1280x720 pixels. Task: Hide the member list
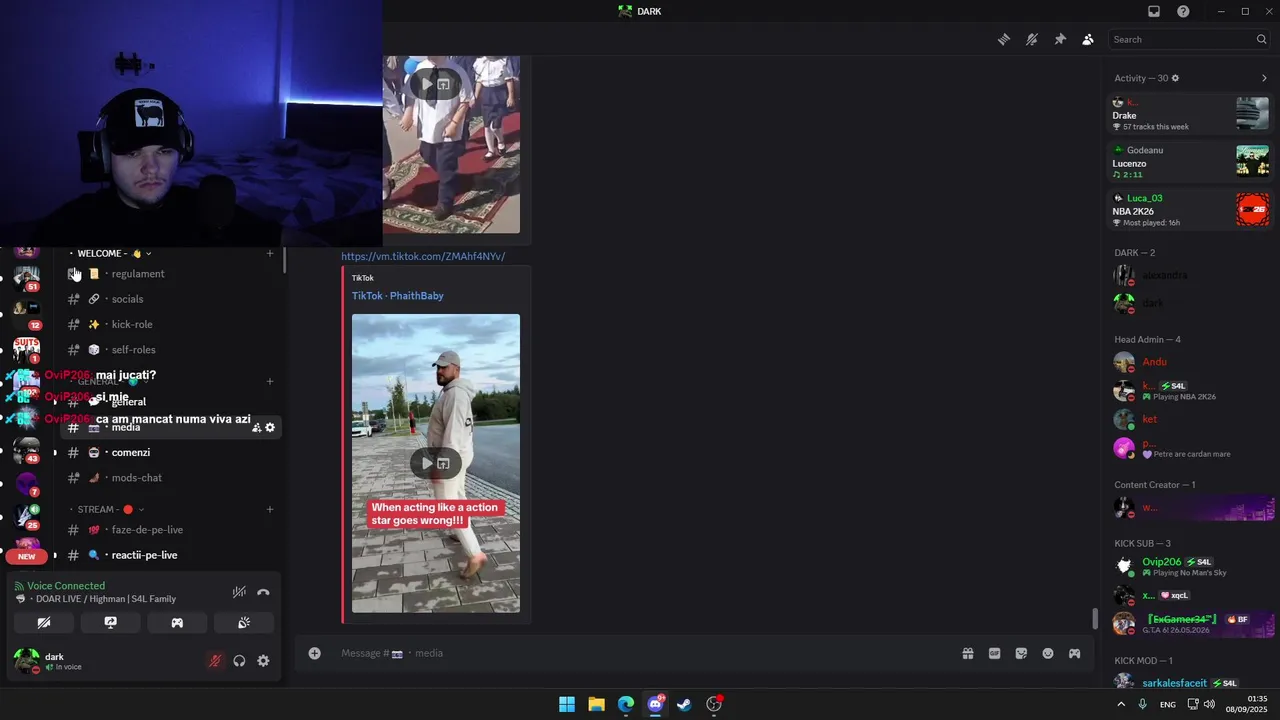pyautogui.click(x=1088, y=39)
